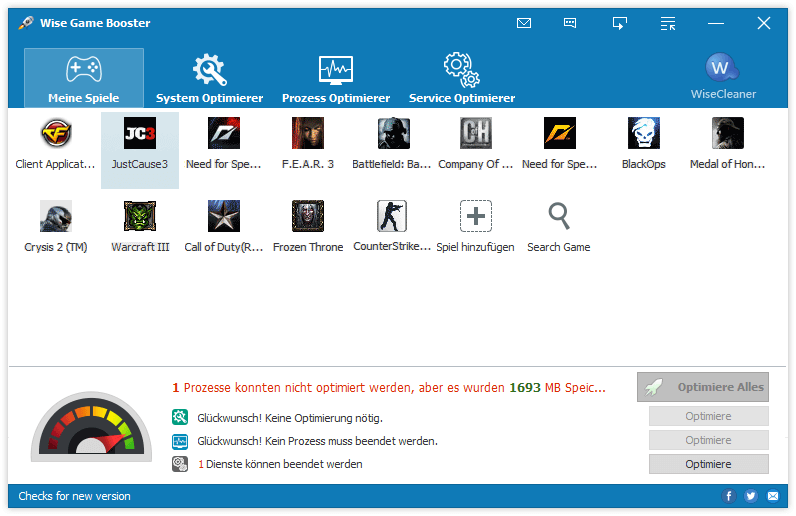Select the yellow Need for Speed game icon
This screenshot has width=796, height=516.
pyautogui.click(x=559, y=133)
